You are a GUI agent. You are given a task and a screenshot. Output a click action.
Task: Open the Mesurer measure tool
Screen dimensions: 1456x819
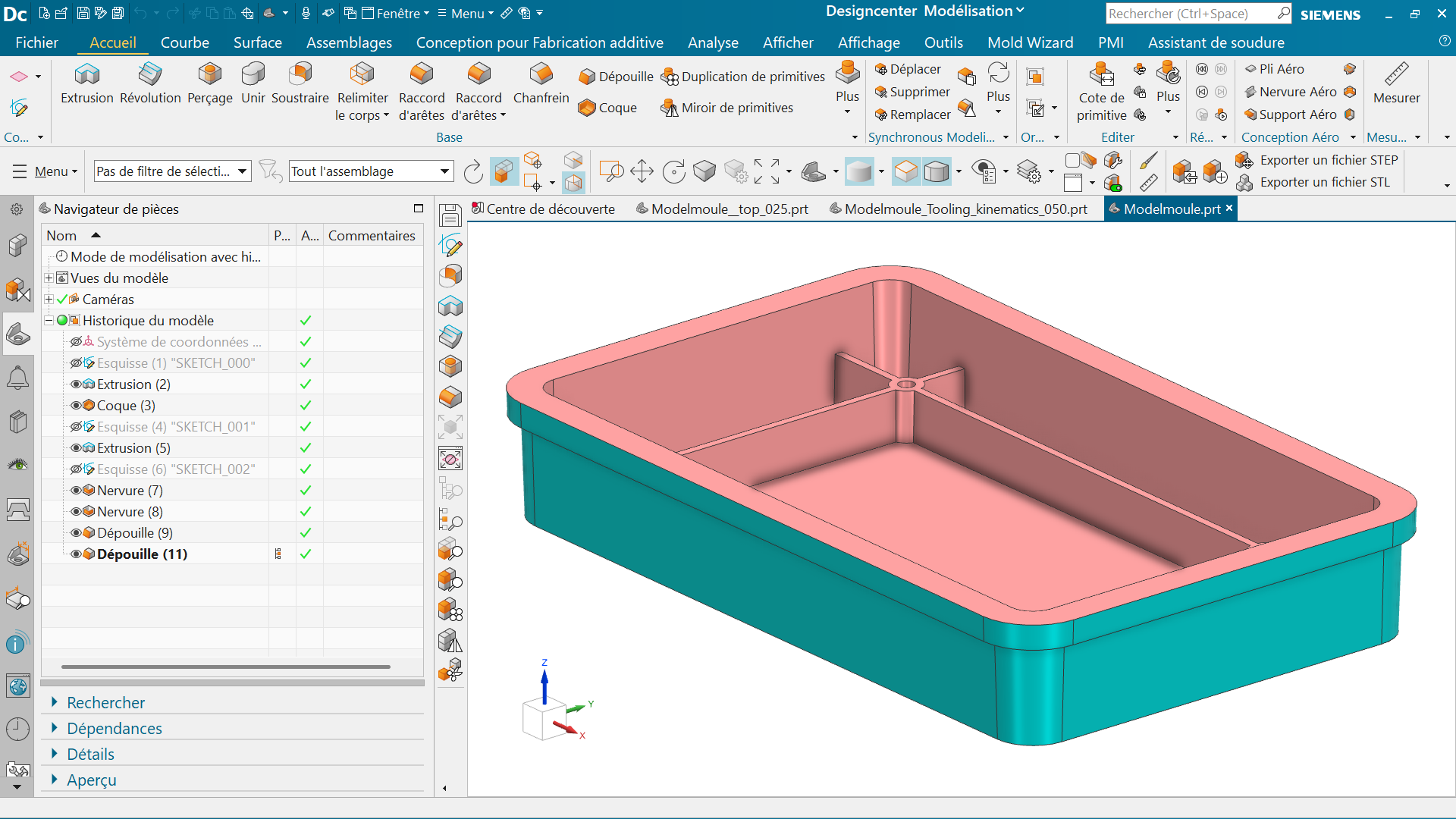[x=1396, y=83]
